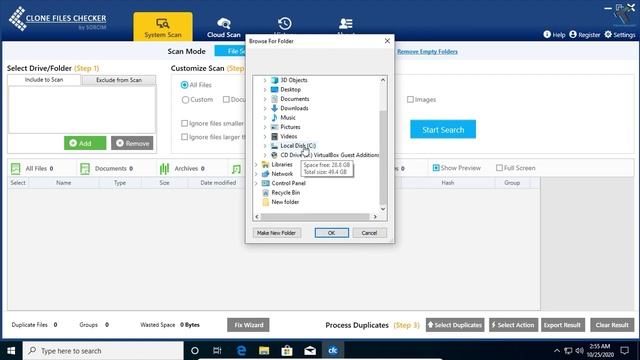Expand the Downloads tree node

(265, 109)
